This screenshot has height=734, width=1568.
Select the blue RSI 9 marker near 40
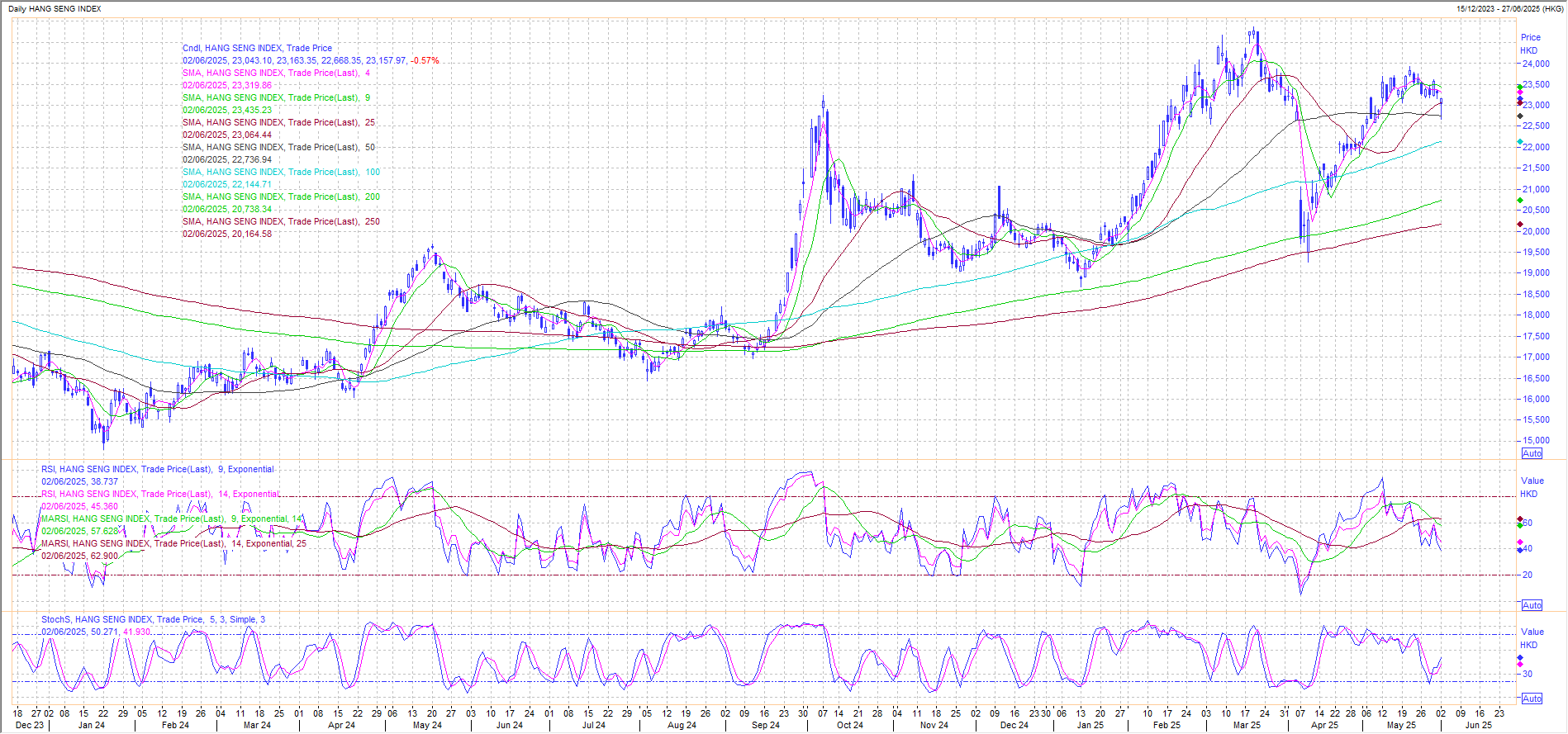tap(1520, 550)
